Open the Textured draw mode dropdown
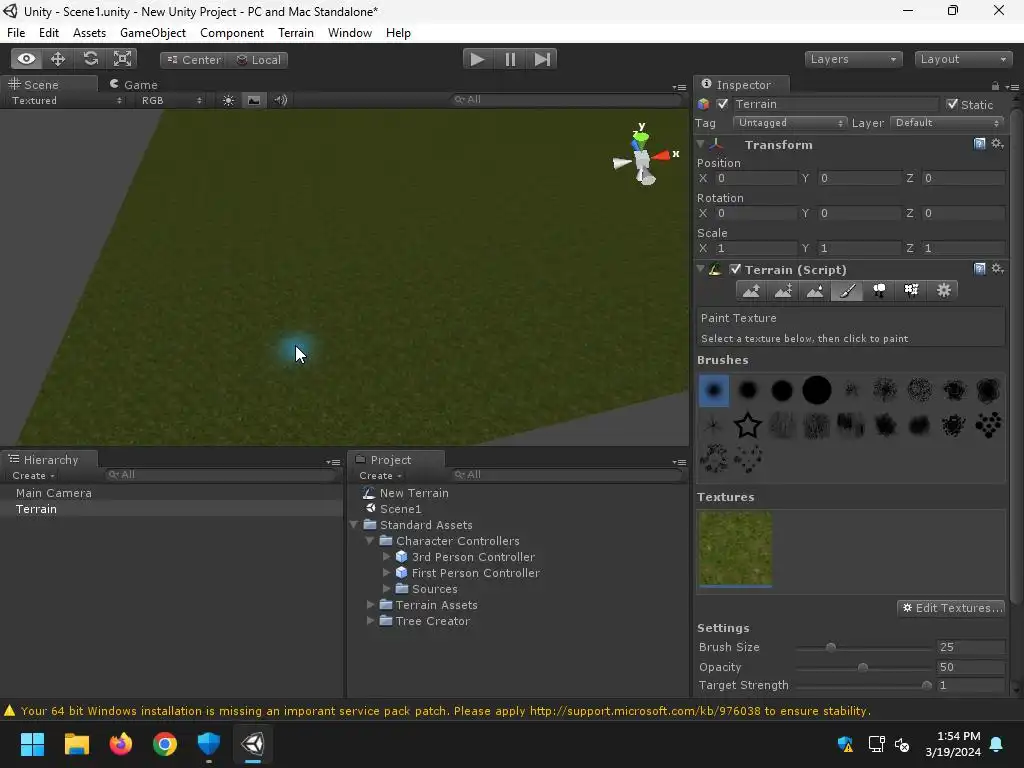 66,101
